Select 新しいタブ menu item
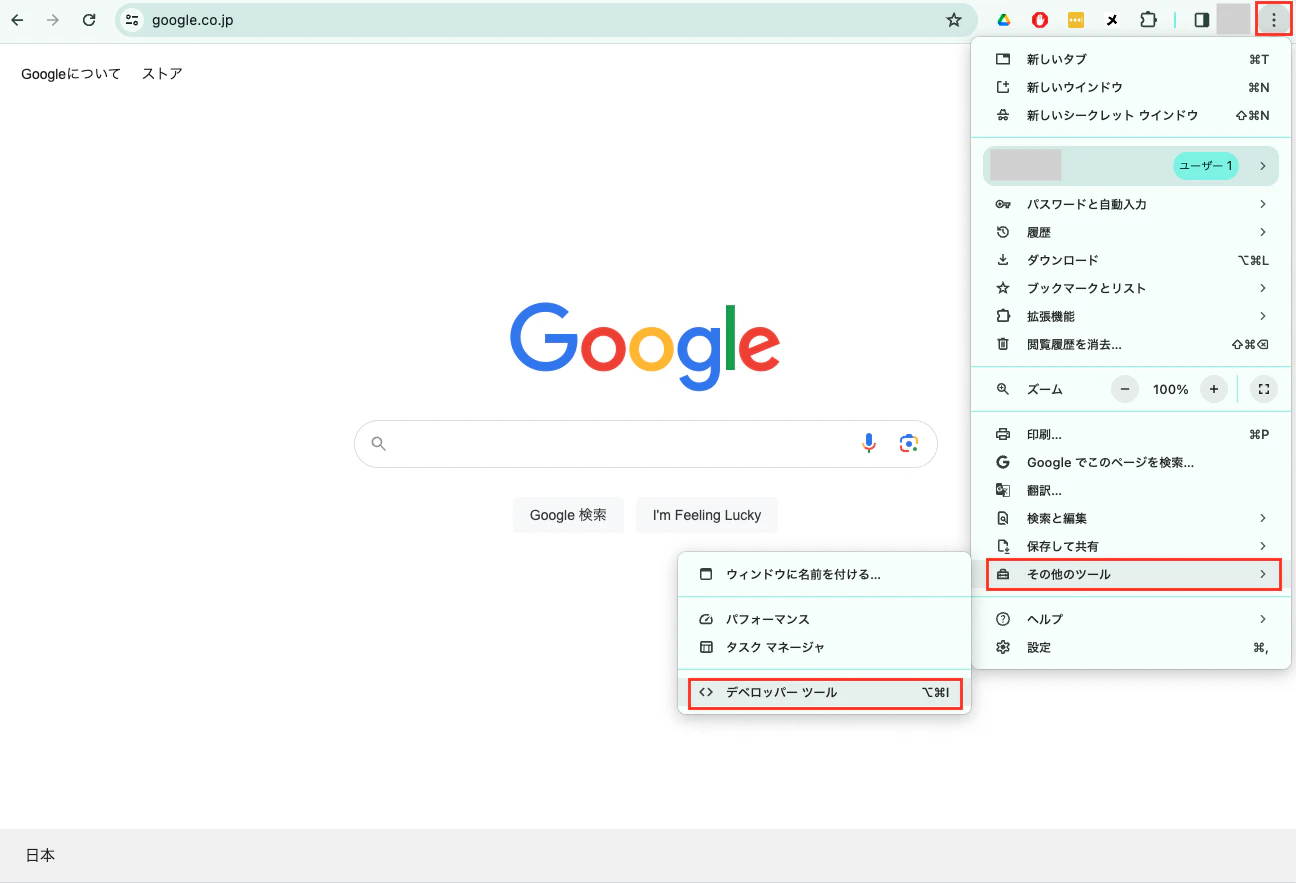The width and height of the screenshot is (1296, 883). pos(1133,59)
